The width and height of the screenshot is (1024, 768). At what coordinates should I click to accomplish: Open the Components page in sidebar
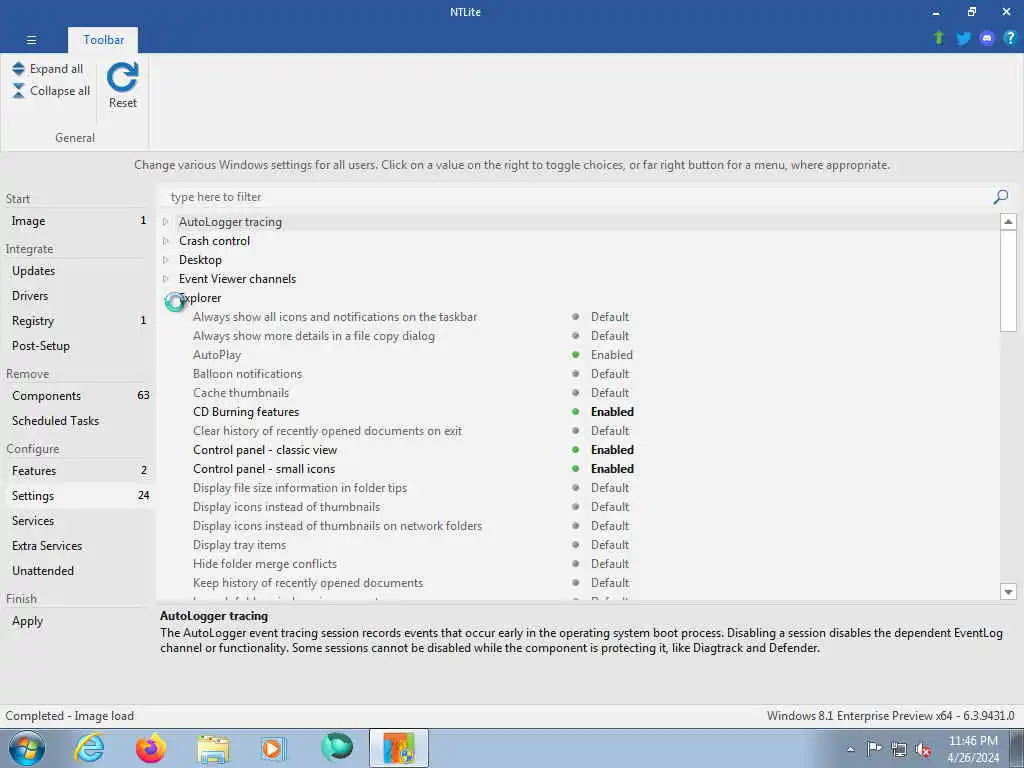tap(78, 396)
